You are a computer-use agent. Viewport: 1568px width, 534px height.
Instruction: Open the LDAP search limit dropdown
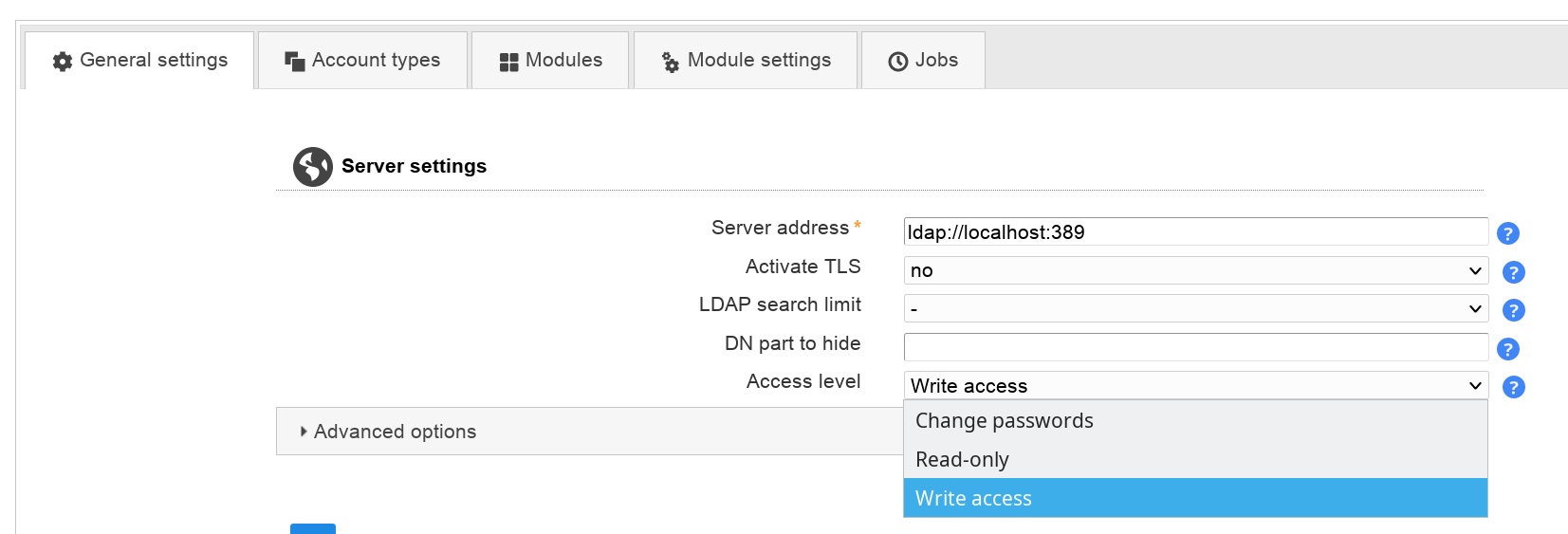(1195, 308)
